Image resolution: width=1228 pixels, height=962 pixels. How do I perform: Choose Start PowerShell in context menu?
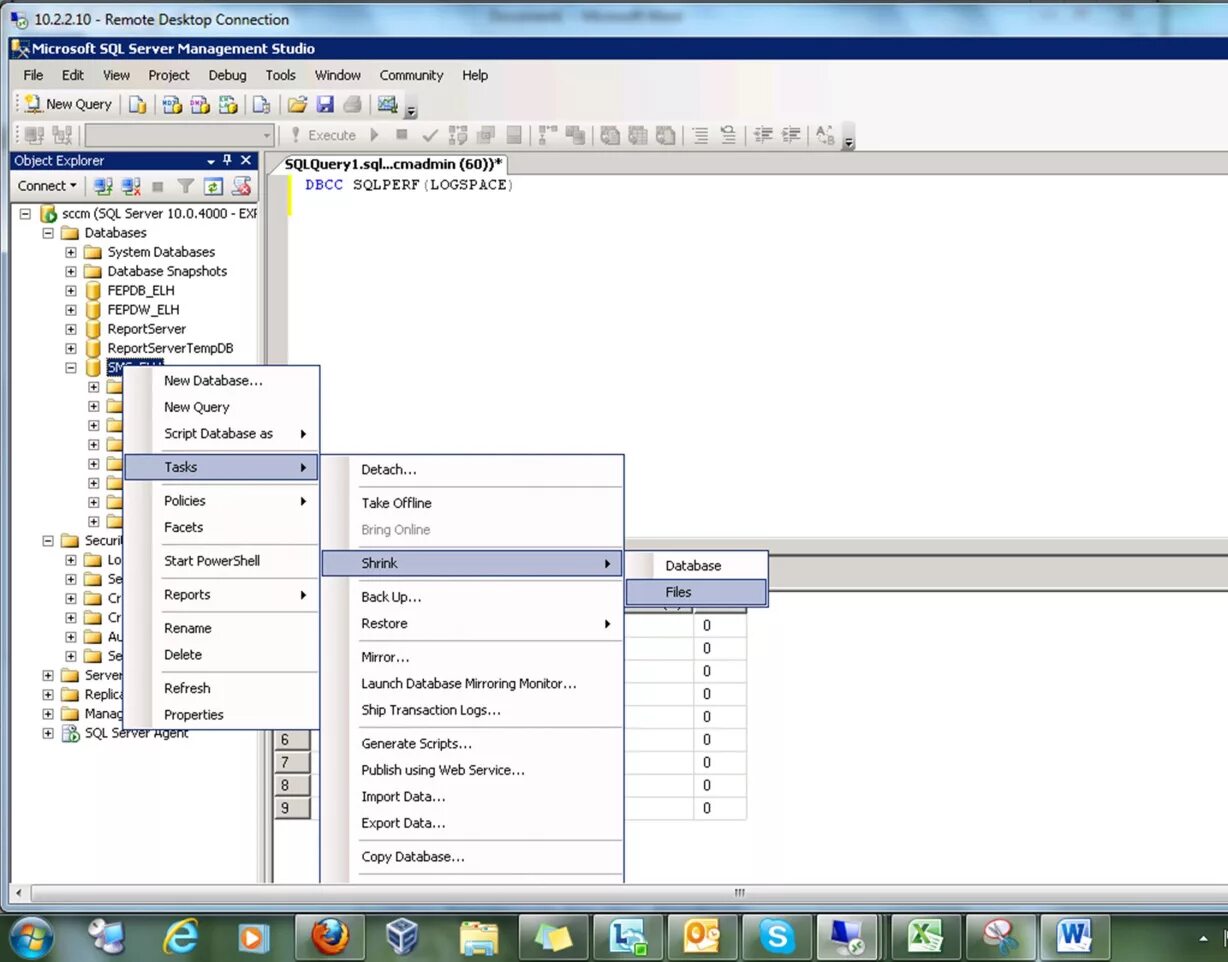tap(221, 561)
